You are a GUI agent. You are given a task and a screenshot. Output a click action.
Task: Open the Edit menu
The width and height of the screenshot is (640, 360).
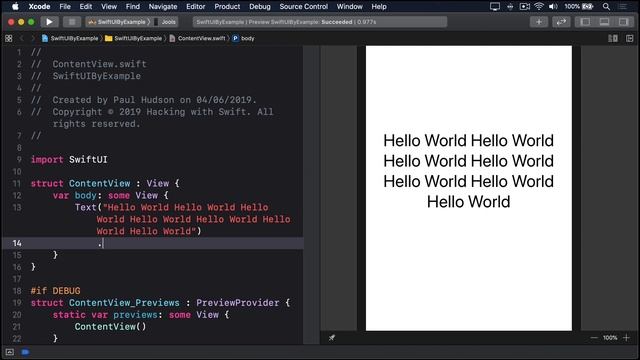(x=86, y=7)
